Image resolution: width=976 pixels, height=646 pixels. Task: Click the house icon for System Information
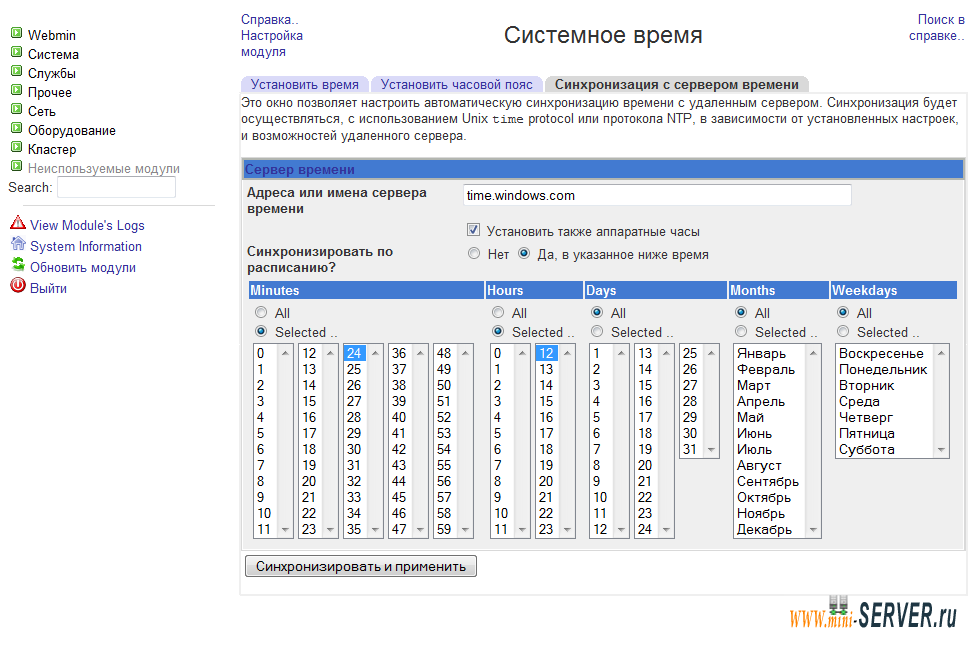pos(18,243)
